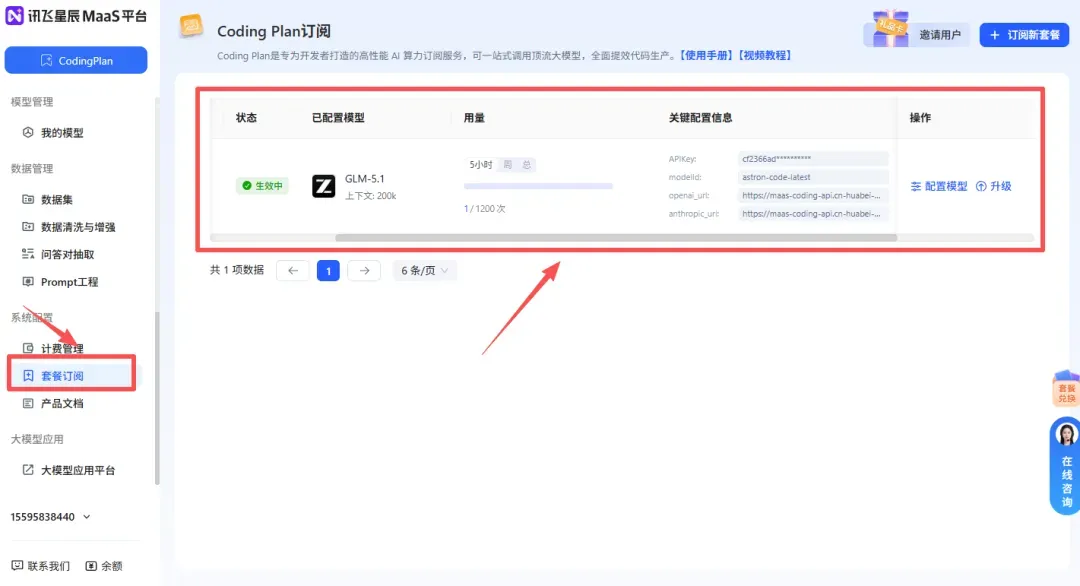Go to previous page arrow
The height and width of the screenshot is (586, 1080).
tap(293, 271)
